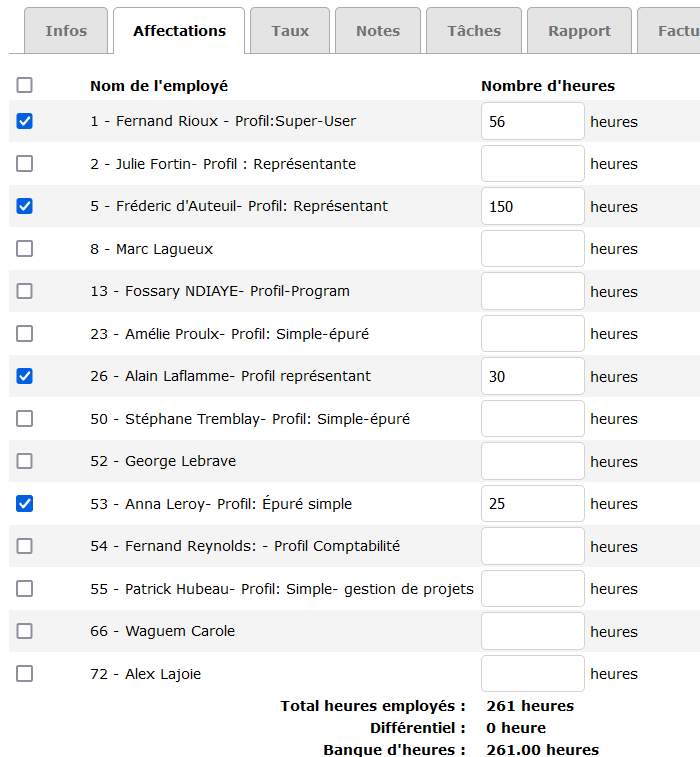Check the box for Alex Lajoie

pyautogui.click(x=25, y=674)
